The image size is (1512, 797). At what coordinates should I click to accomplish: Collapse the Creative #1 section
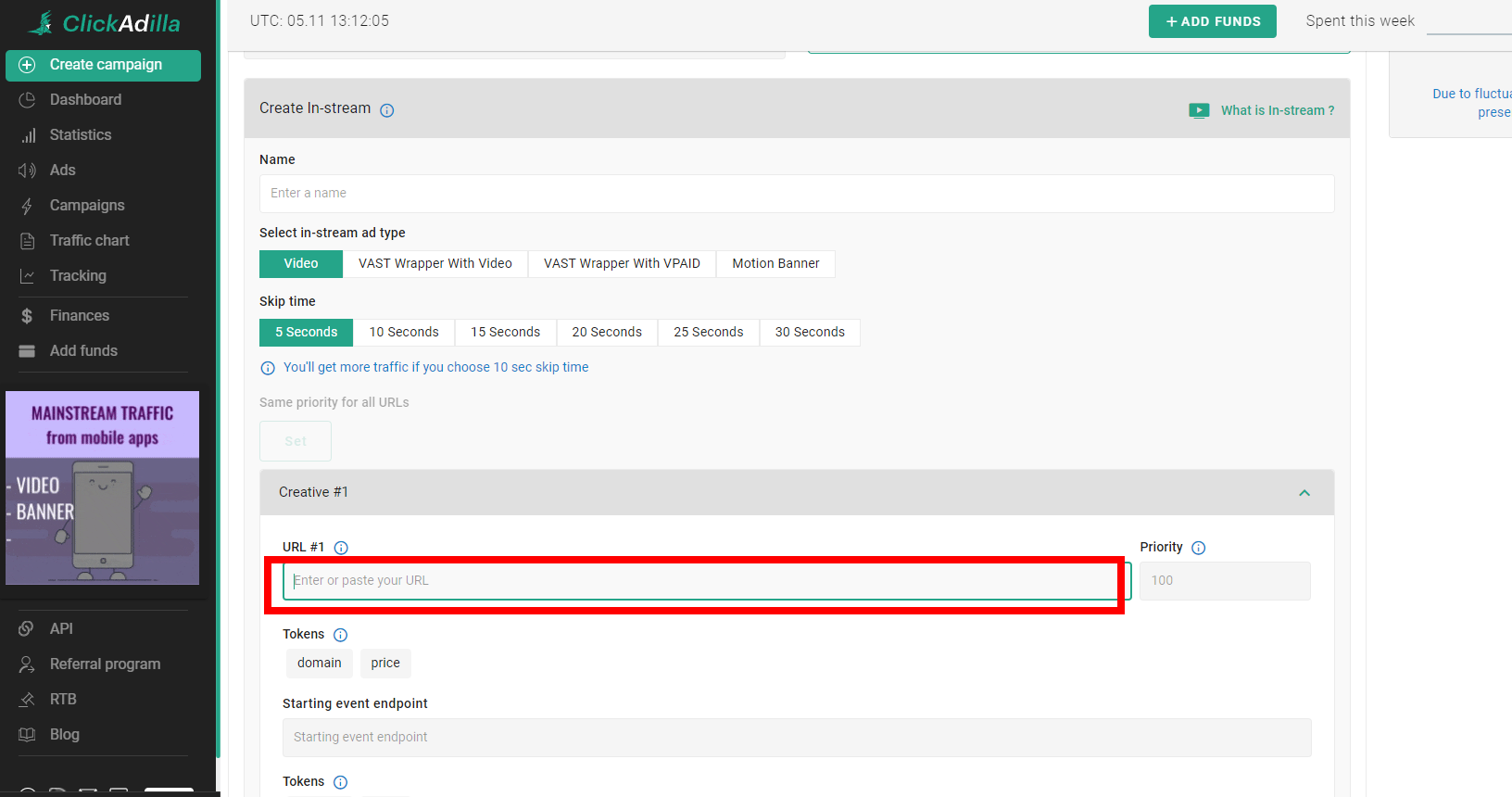click(x=1304, y=493)
